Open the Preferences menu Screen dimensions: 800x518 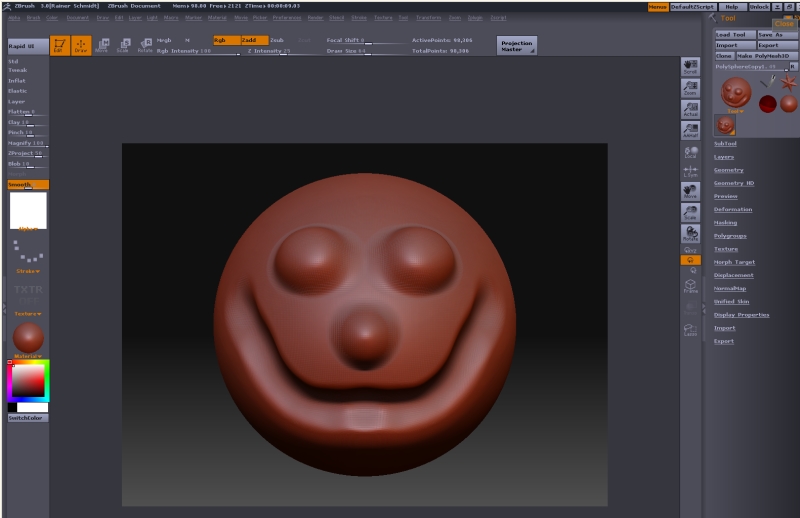[x=287, y=17]
